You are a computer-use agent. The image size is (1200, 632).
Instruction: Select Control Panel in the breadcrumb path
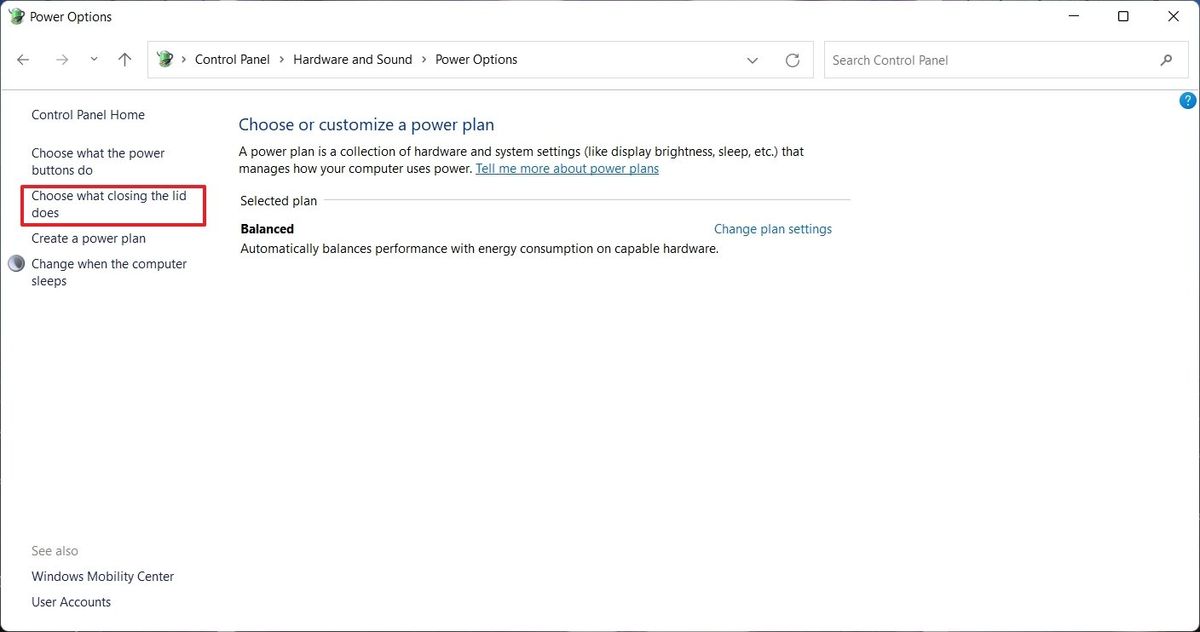pos(232,59)
